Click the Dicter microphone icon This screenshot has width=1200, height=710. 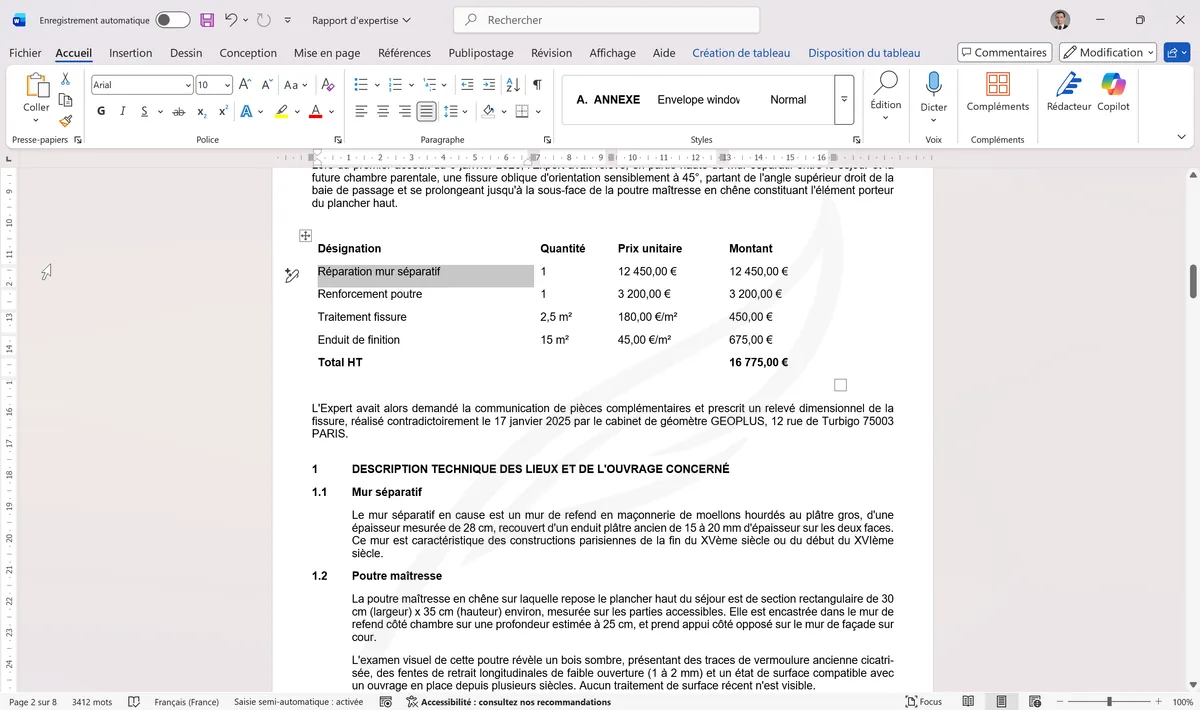pyautogui.click(x=933, y=92)
